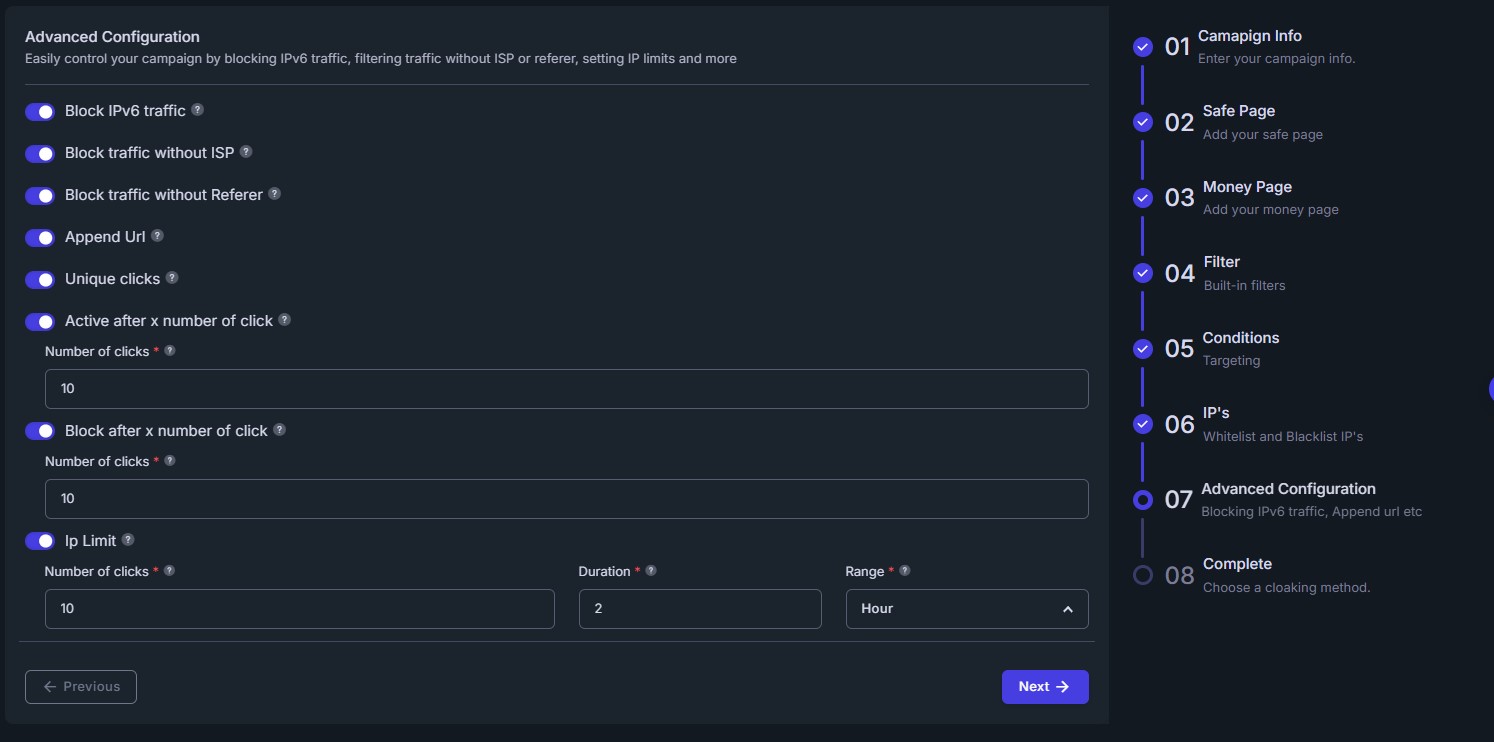Turn off Block traffic without Referer switch
The height and width of the screenshot is (742, 1494).
pos(40,195)
